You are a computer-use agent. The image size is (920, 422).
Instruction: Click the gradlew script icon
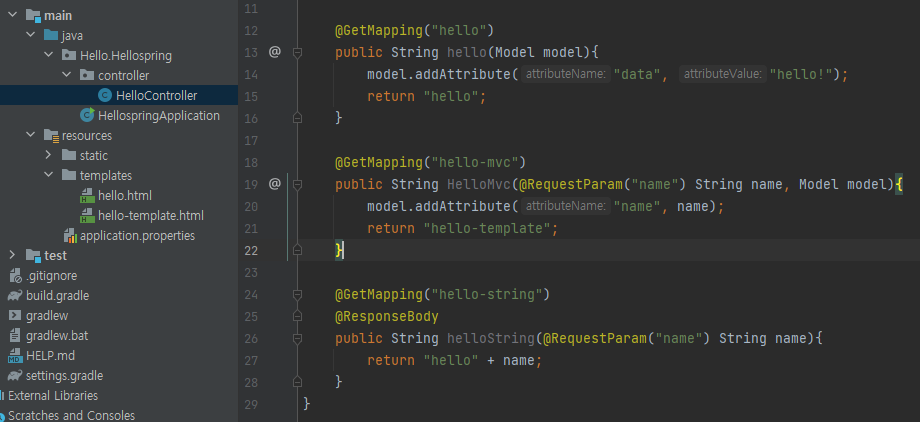pyautogui.click(x=15, y=315)
